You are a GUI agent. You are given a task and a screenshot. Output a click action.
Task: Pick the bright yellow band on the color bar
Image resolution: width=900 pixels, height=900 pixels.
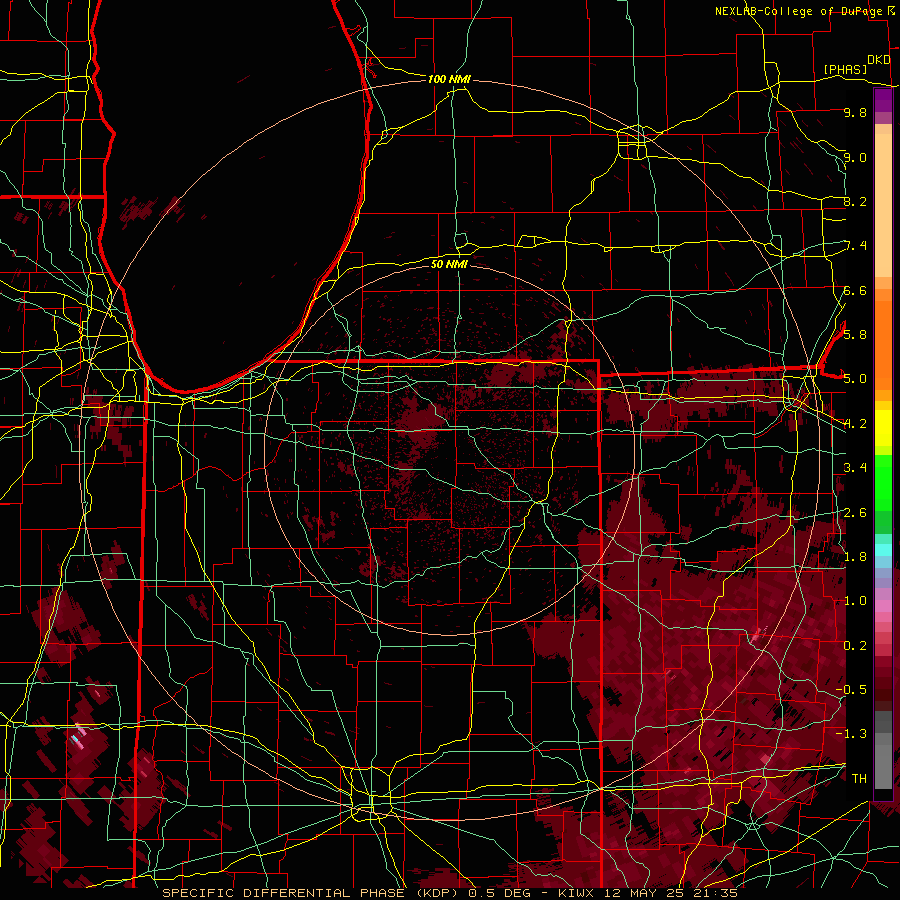[x=883, y=428]
